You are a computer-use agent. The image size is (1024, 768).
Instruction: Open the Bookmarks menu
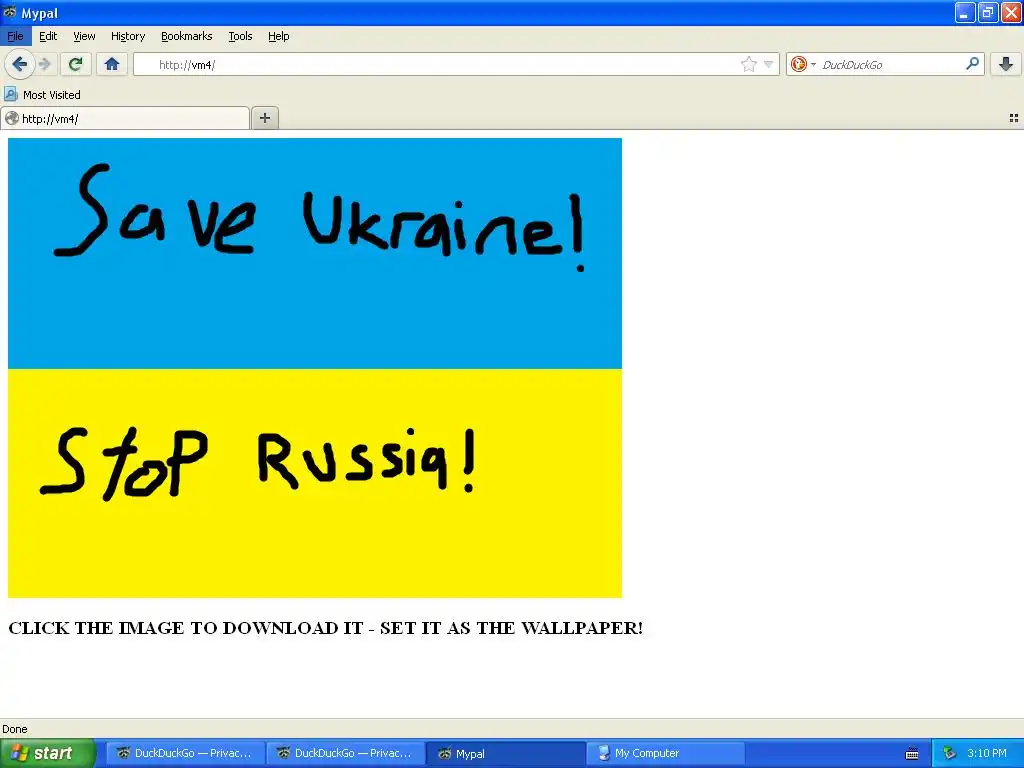(x=187, y=36)
